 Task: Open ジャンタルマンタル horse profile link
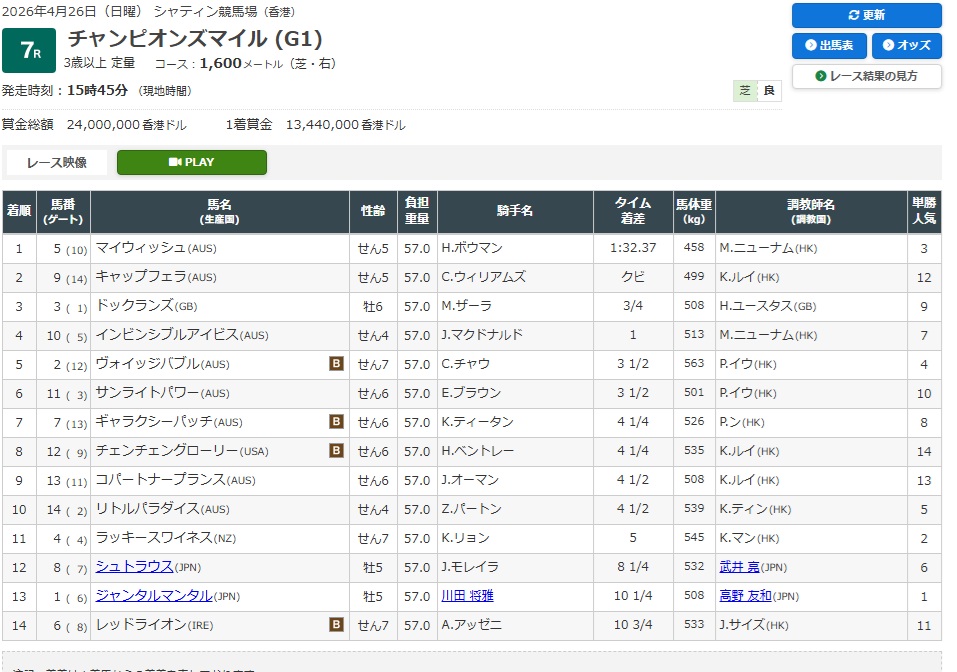153,596
